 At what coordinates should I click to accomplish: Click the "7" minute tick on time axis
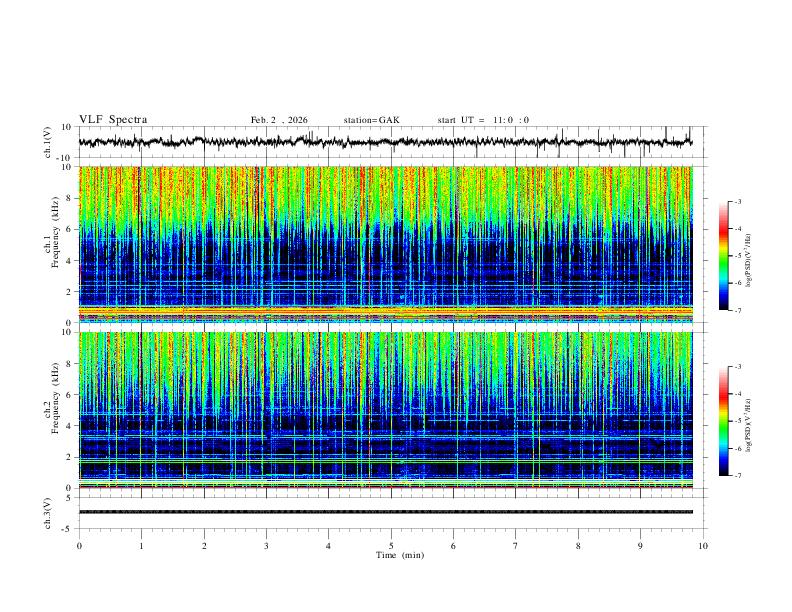tap(516, 546)
